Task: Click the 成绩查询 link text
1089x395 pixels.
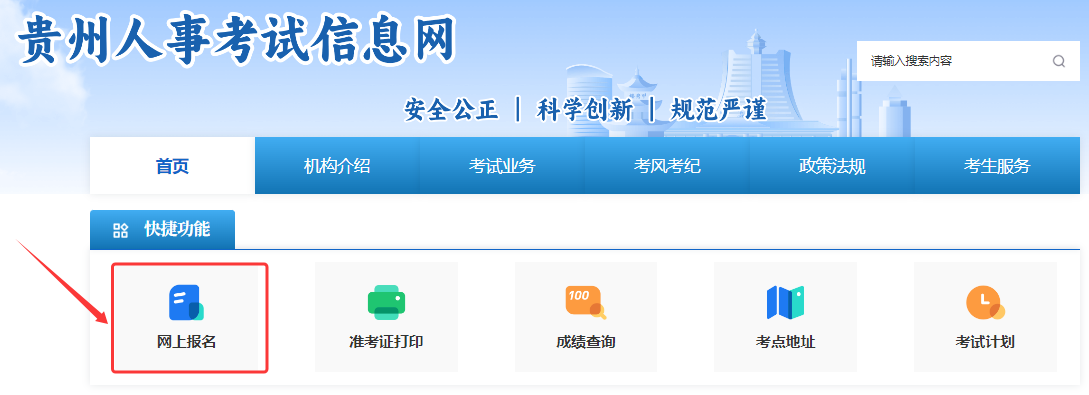Action: 585,342
